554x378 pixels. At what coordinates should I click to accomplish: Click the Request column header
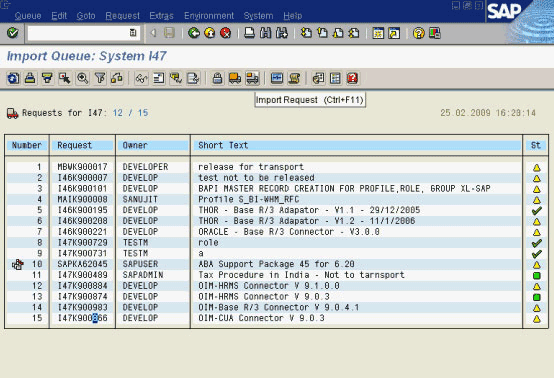82,145
